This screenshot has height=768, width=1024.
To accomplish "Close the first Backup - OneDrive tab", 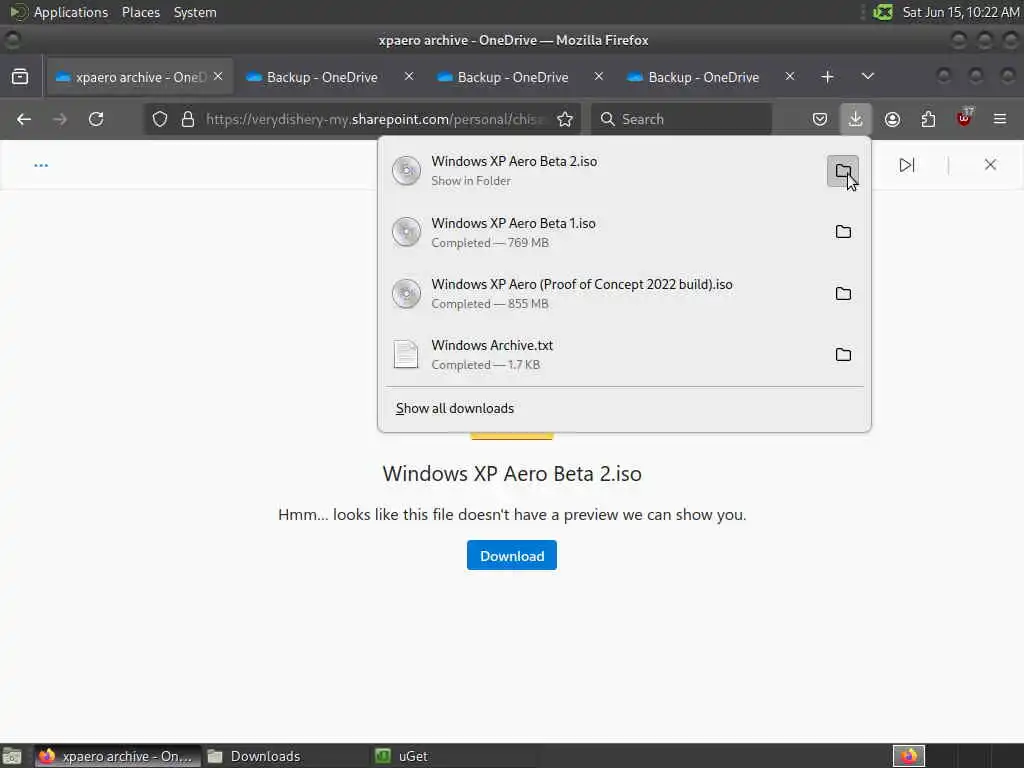I will [x=409, y=76].
